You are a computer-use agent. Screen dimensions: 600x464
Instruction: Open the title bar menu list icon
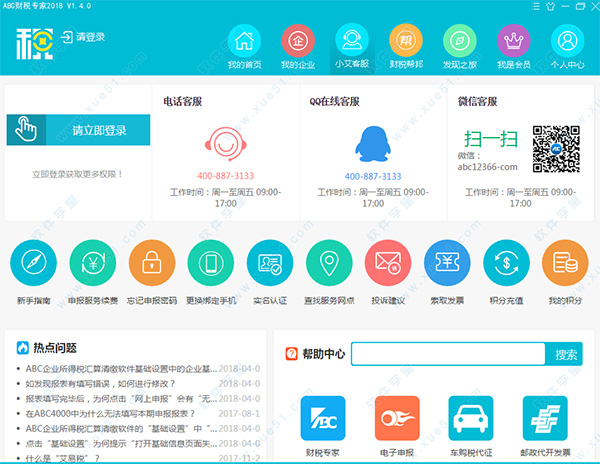[x=536, y=6]
